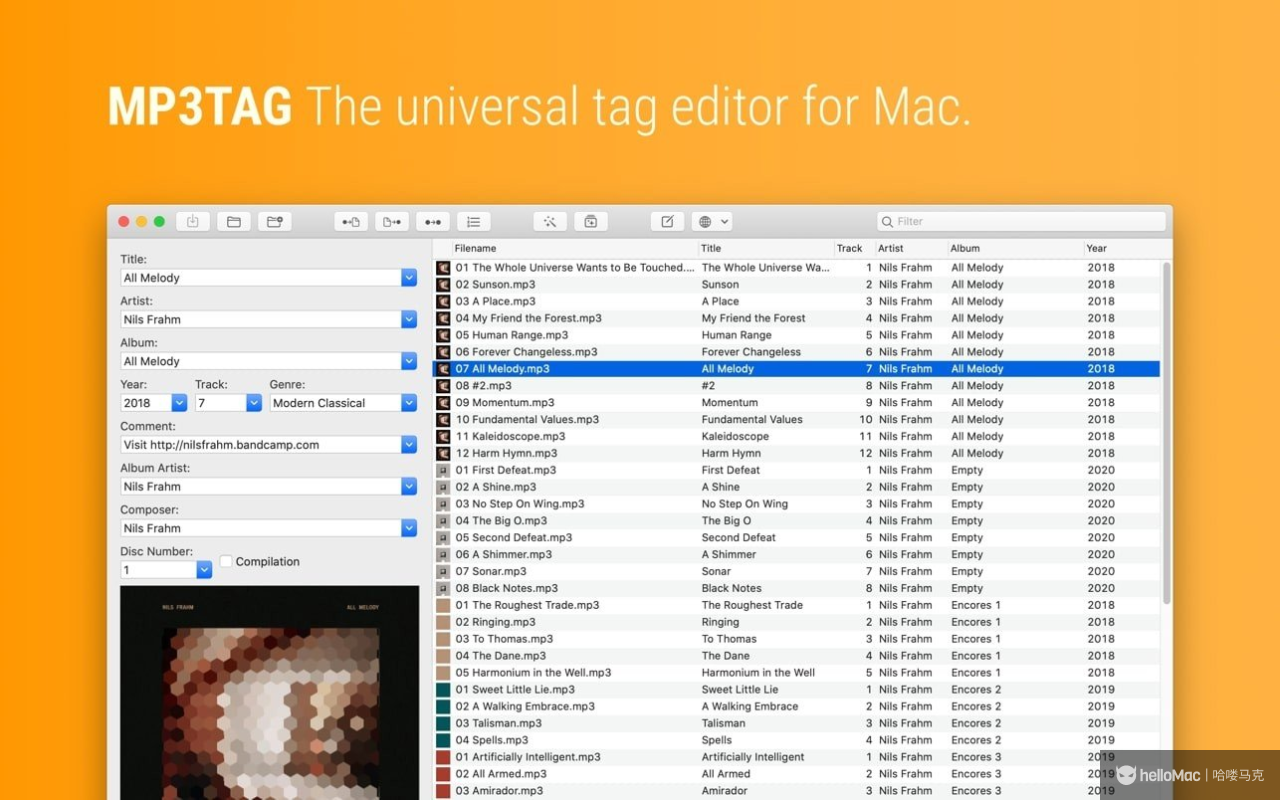Click the magic wand Actions icon

click(550, 221)
